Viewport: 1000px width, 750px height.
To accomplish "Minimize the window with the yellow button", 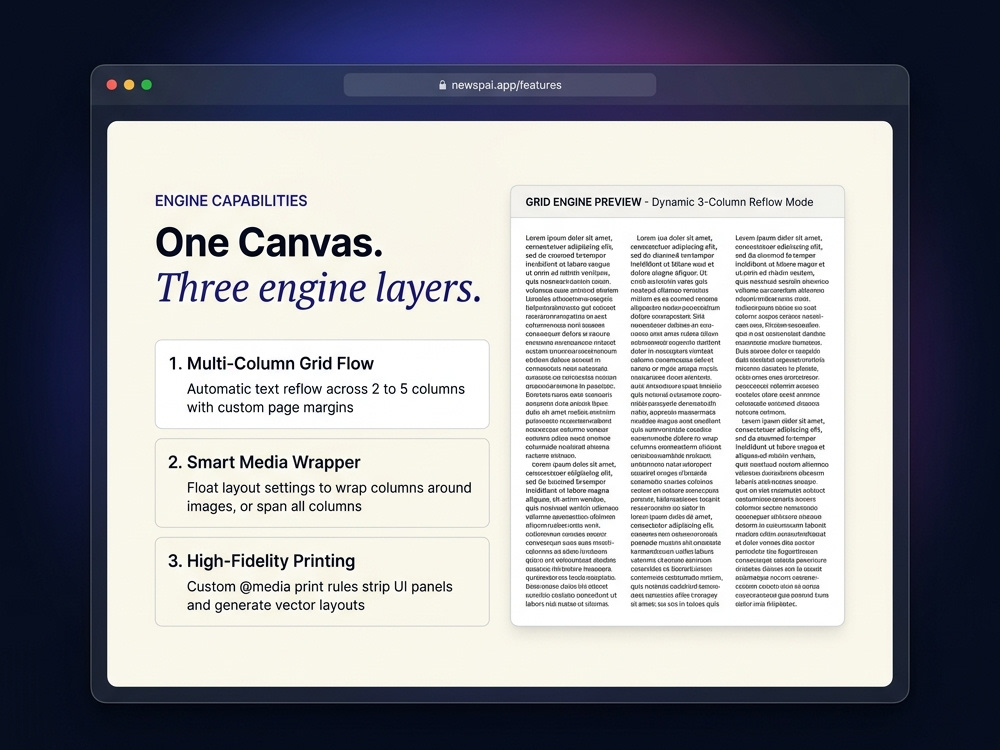I will pyautogui.click(x=129, y=85).
